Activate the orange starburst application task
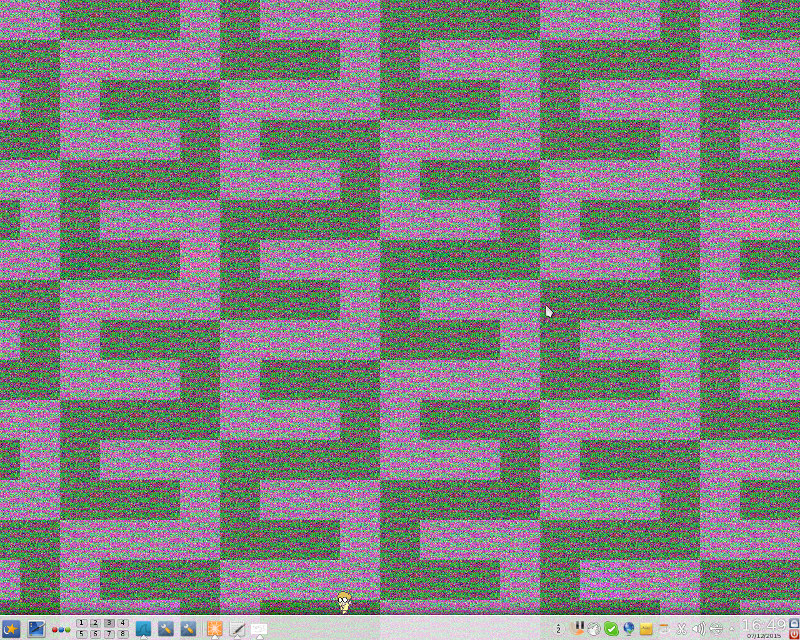 click(214, 629)
